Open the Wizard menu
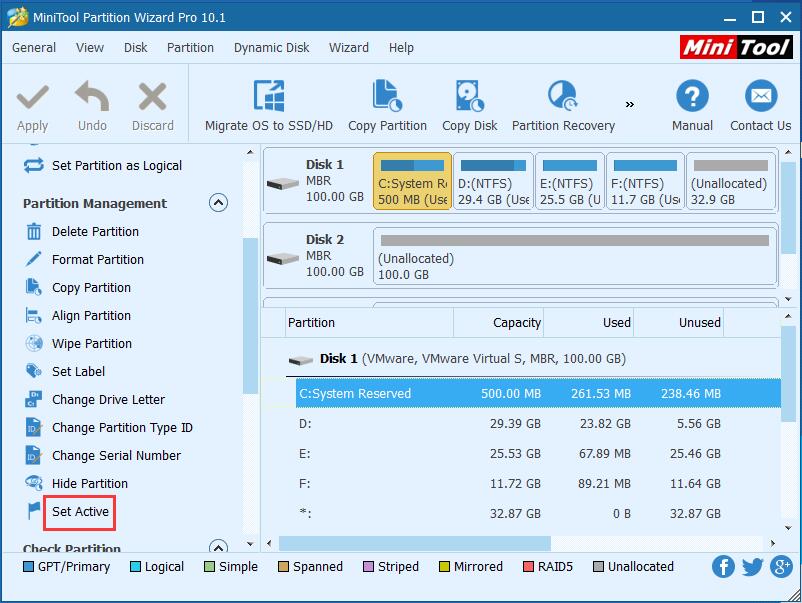802x603 pixels. tap(348, 47)
